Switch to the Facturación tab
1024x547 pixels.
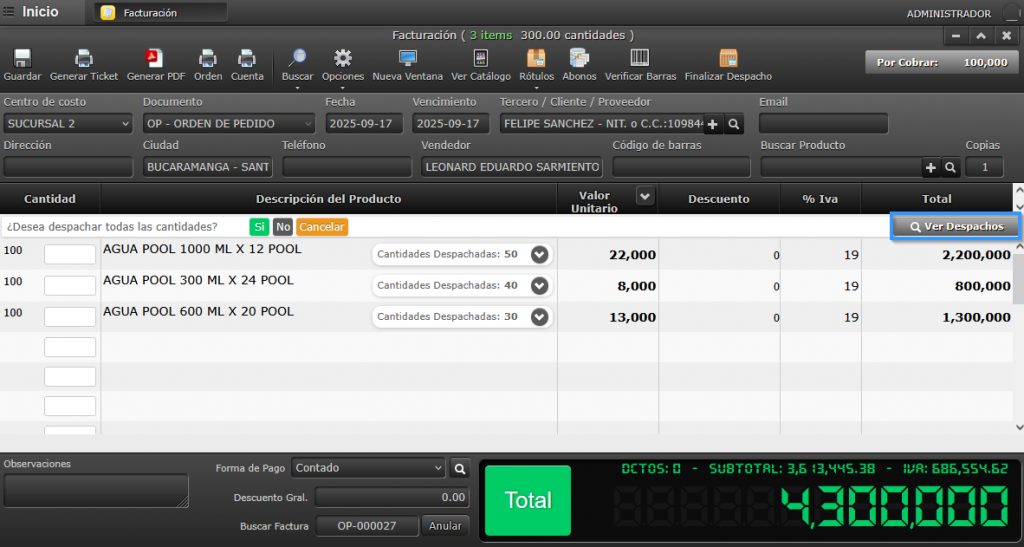160,13
